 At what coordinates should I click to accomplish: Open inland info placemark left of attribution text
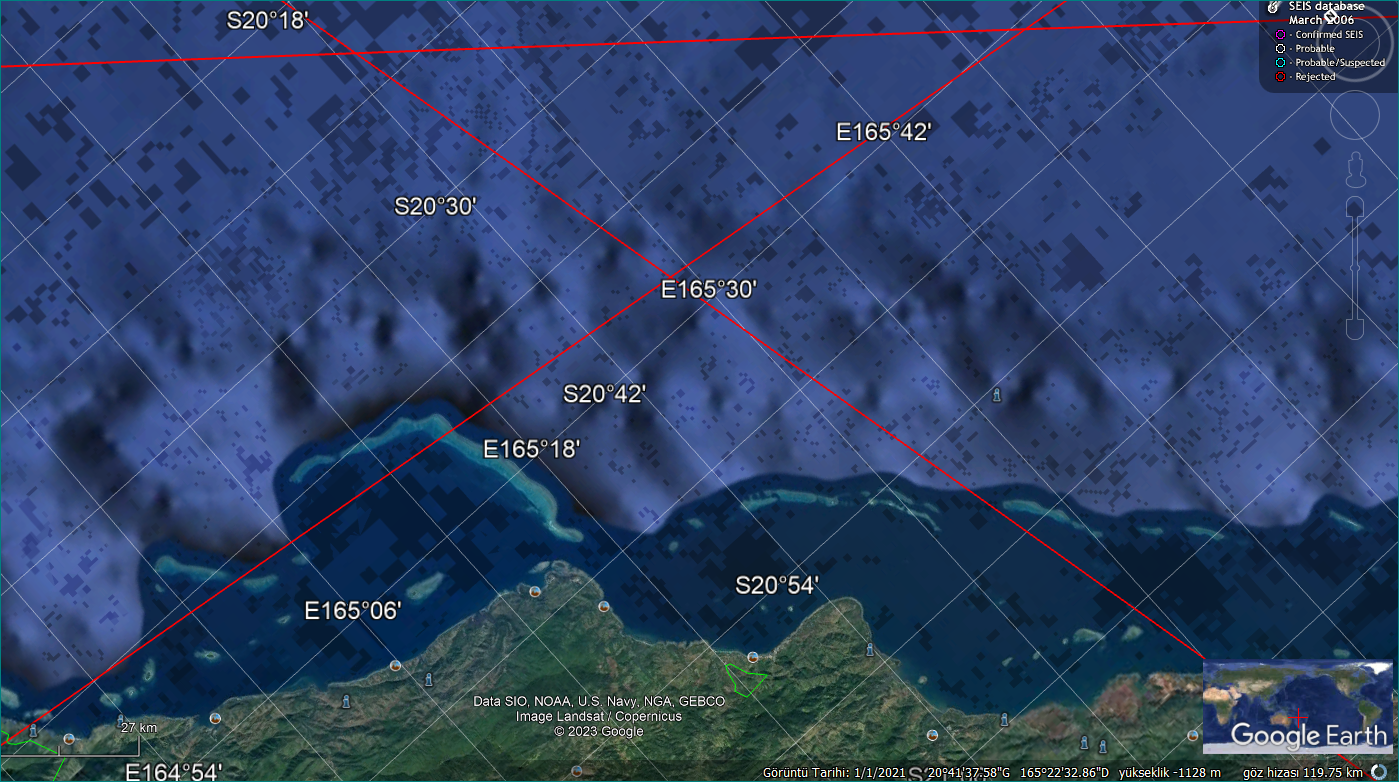[346, 701]
